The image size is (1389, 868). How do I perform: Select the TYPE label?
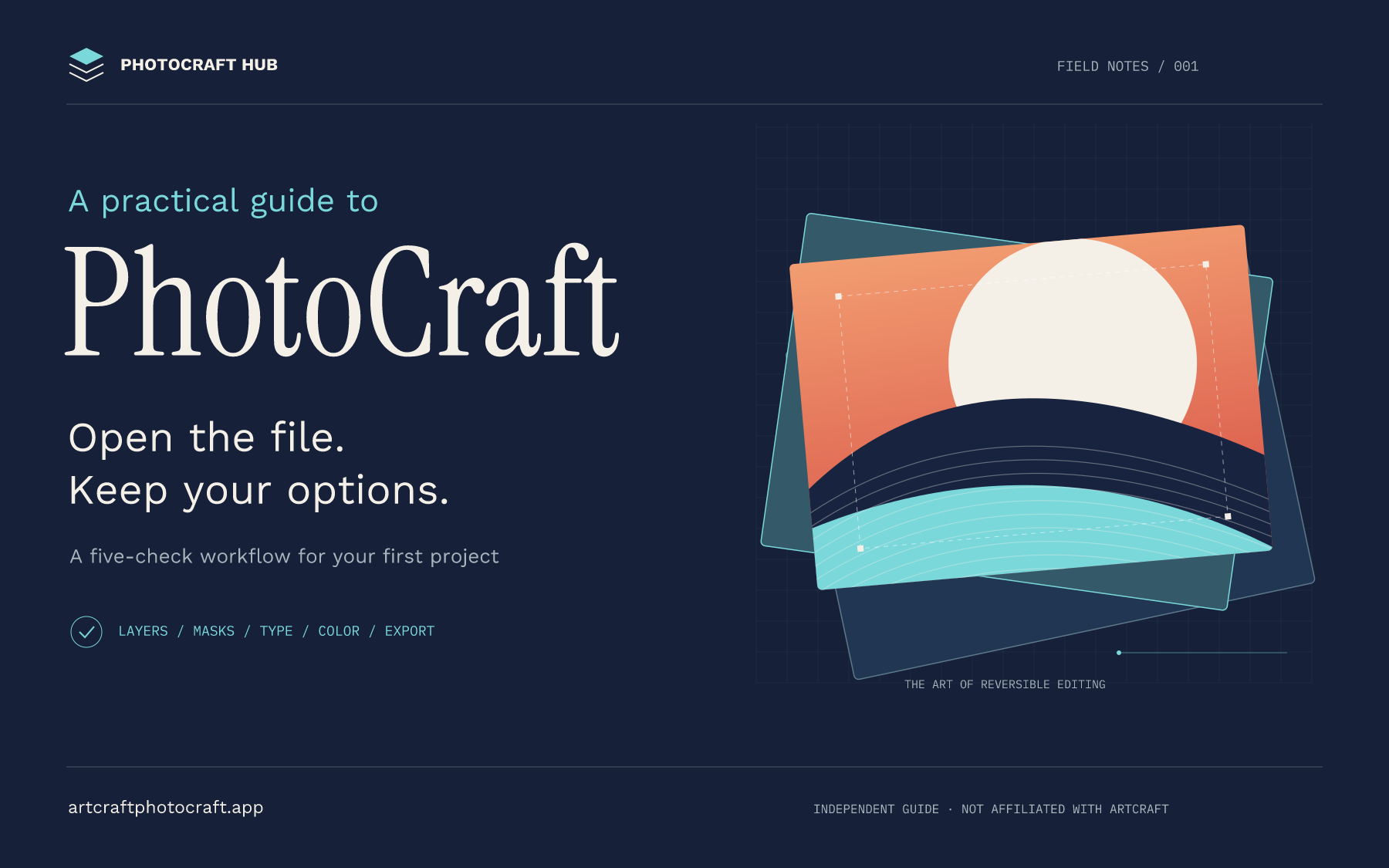click(x=276, y=631)
